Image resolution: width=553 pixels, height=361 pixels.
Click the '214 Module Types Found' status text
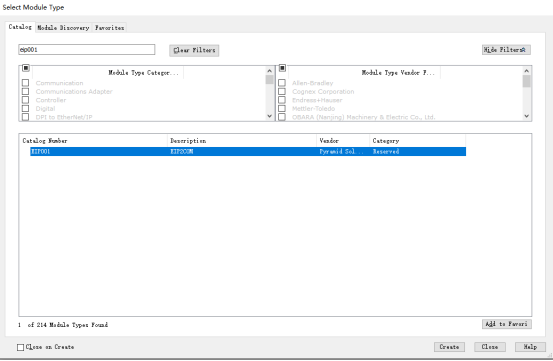click(72, 325)
